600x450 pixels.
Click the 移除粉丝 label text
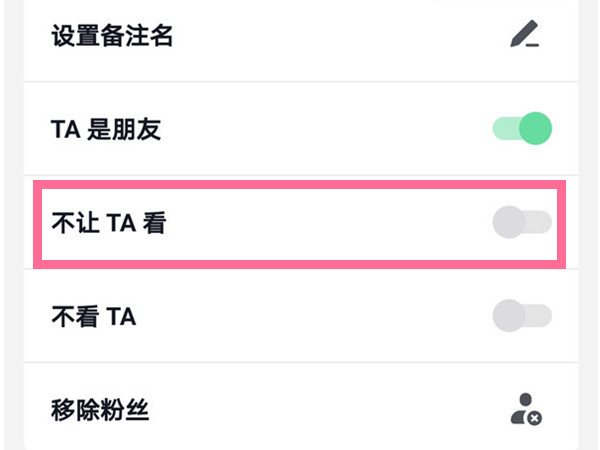[100, 409]
